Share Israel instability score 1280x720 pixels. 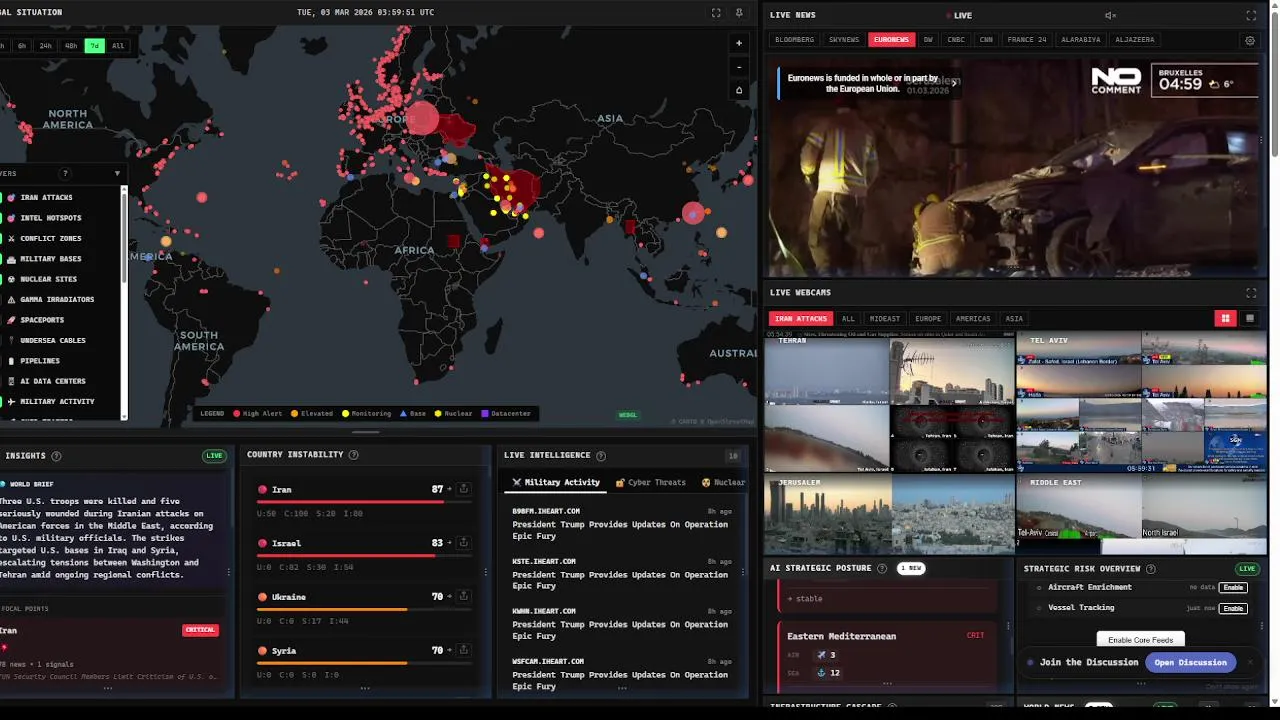(x=464, y=543)
